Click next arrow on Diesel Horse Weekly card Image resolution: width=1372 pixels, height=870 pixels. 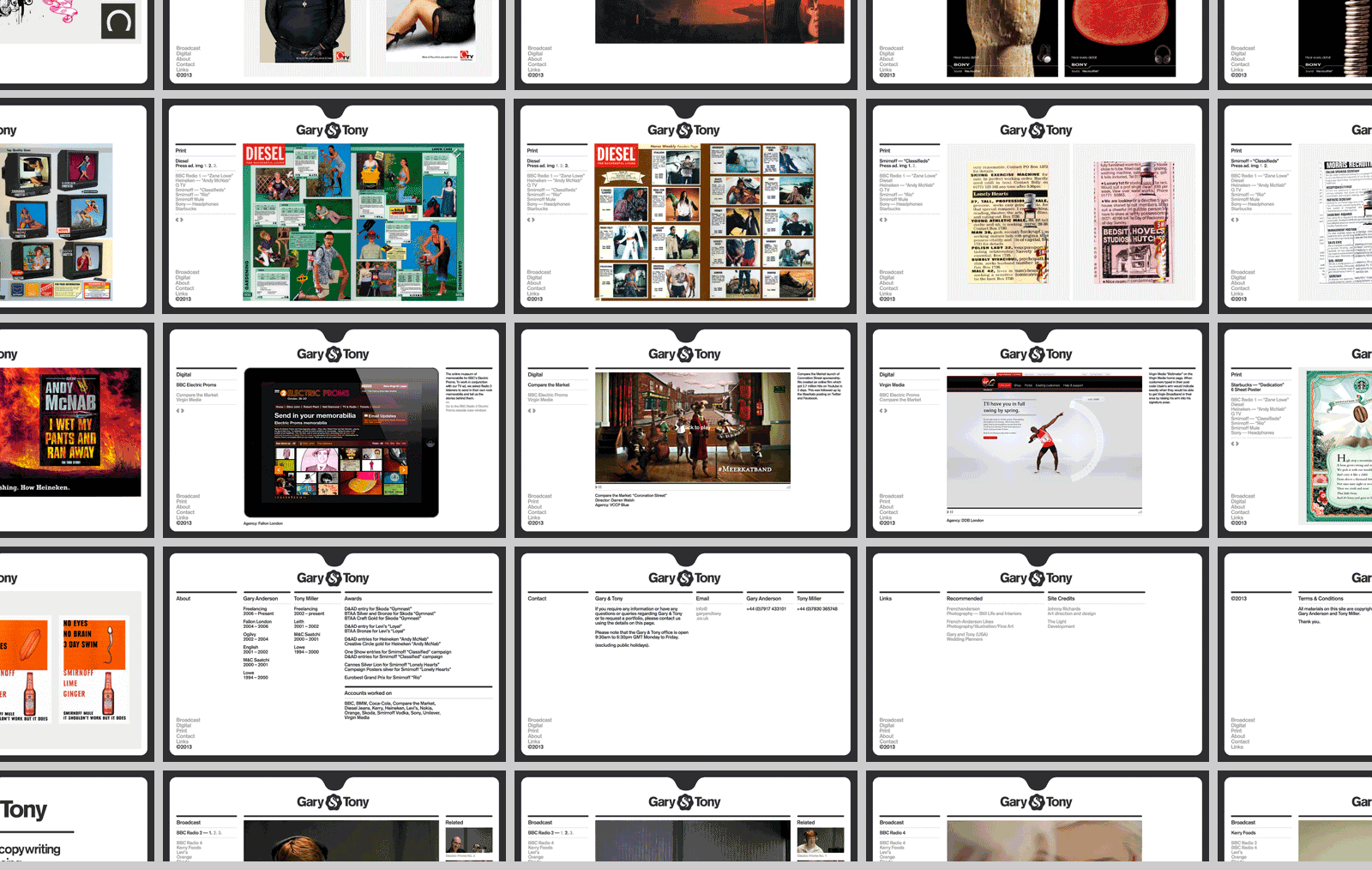point(533,220)
